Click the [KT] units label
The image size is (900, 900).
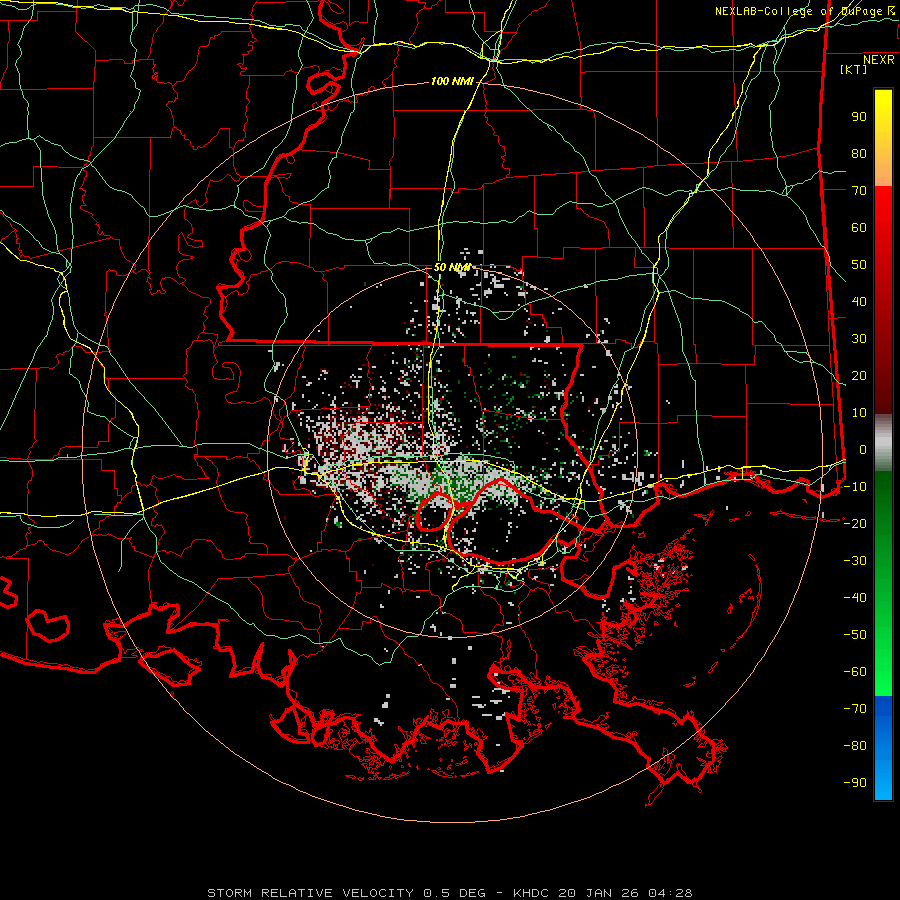pos(853,69)
